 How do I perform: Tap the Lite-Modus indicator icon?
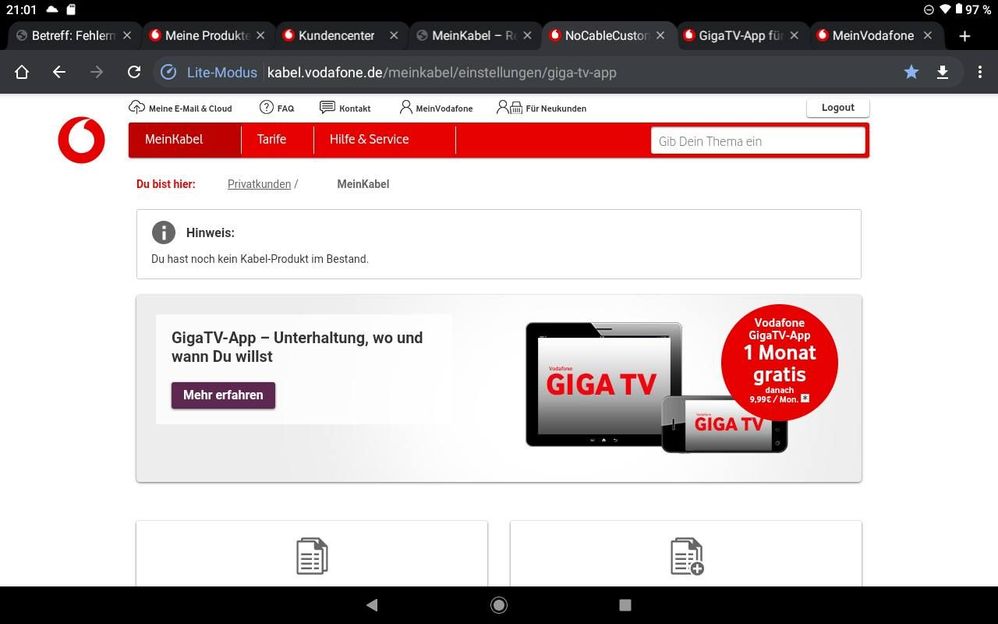pyautogui.click(x=168, y=72)
